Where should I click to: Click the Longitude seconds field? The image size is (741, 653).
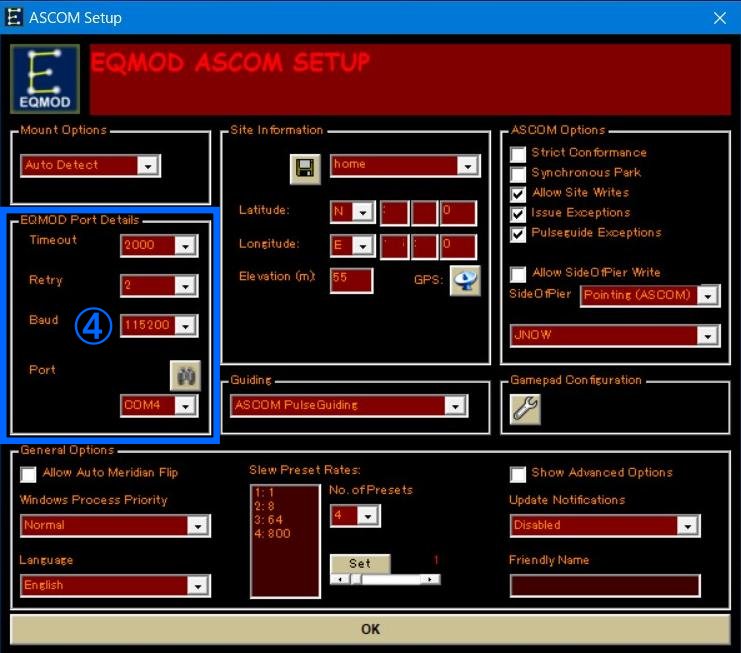click(457, 246)
